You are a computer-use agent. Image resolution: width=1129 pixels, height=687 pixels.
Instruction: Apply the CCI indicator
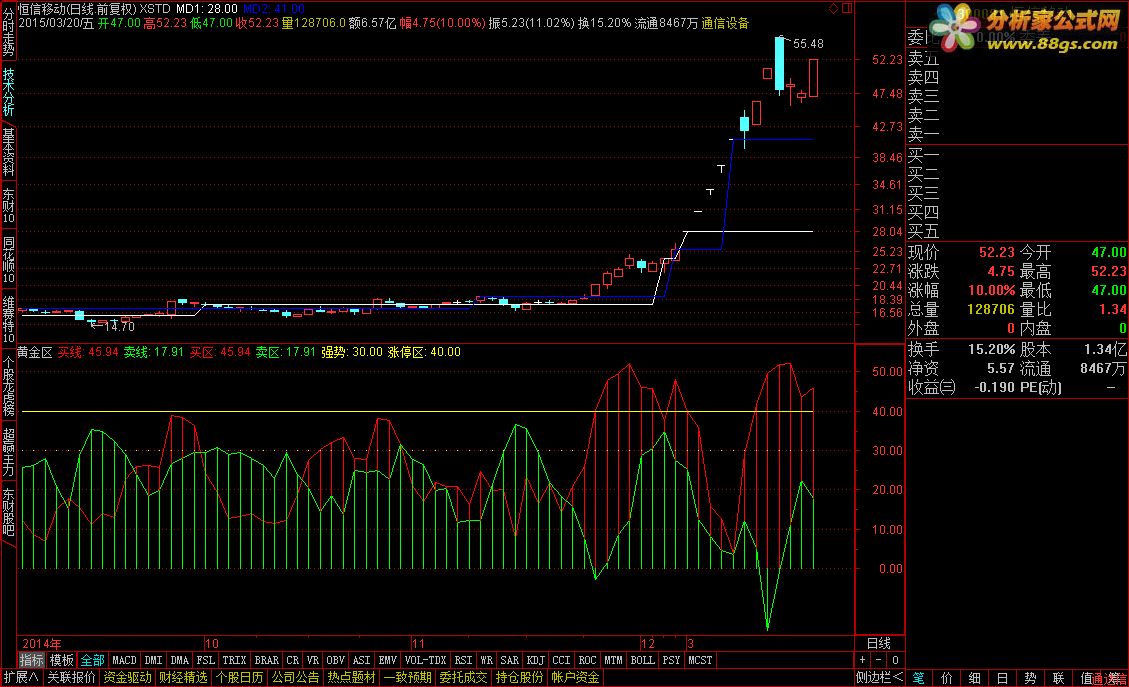click(562, 660)
